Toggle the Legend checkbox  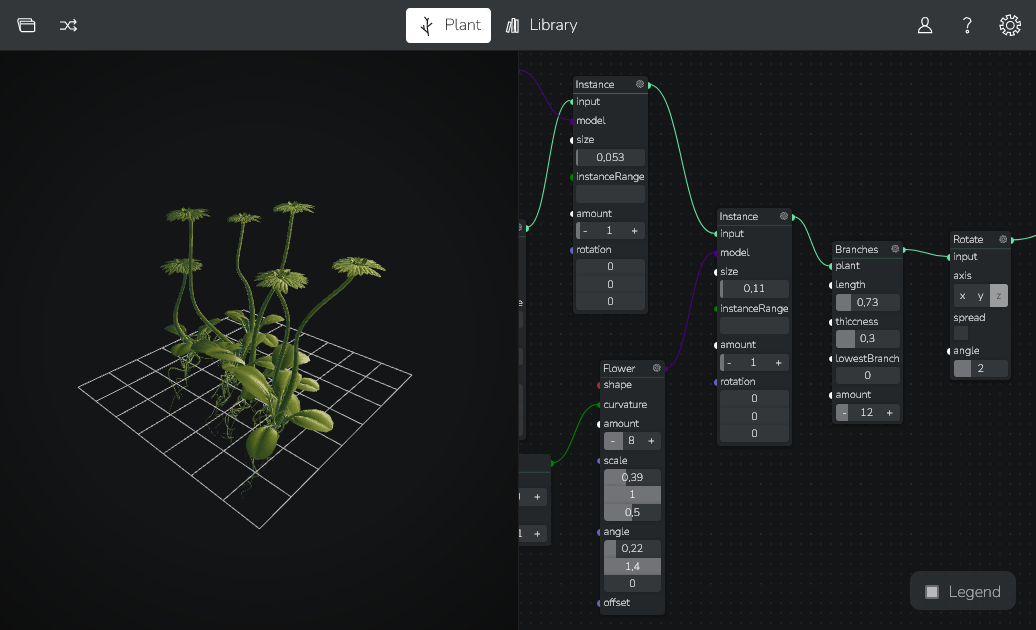click(932, 592)
